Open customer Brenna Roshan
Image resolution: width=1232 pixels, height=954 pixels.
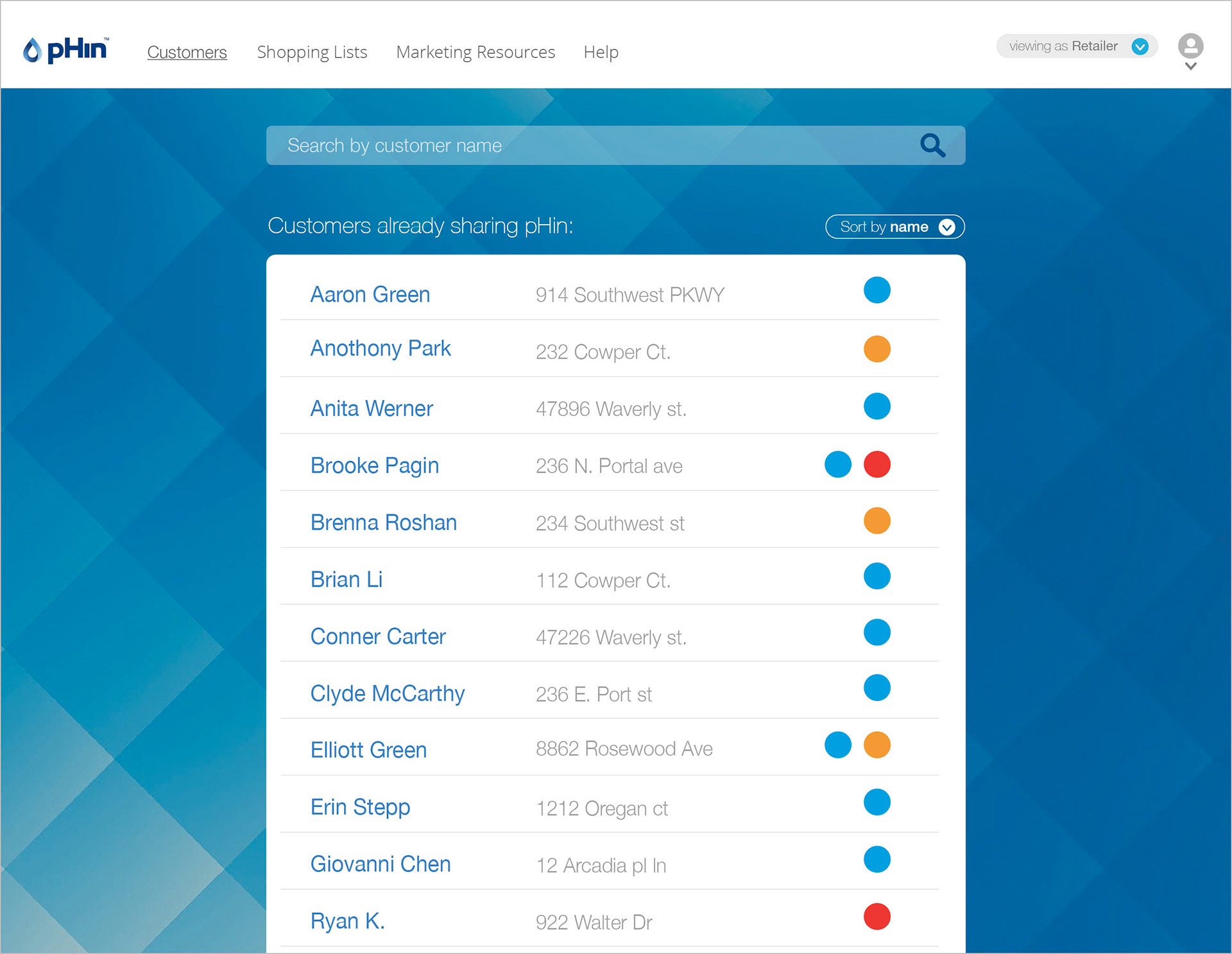(x=384, y=523)
